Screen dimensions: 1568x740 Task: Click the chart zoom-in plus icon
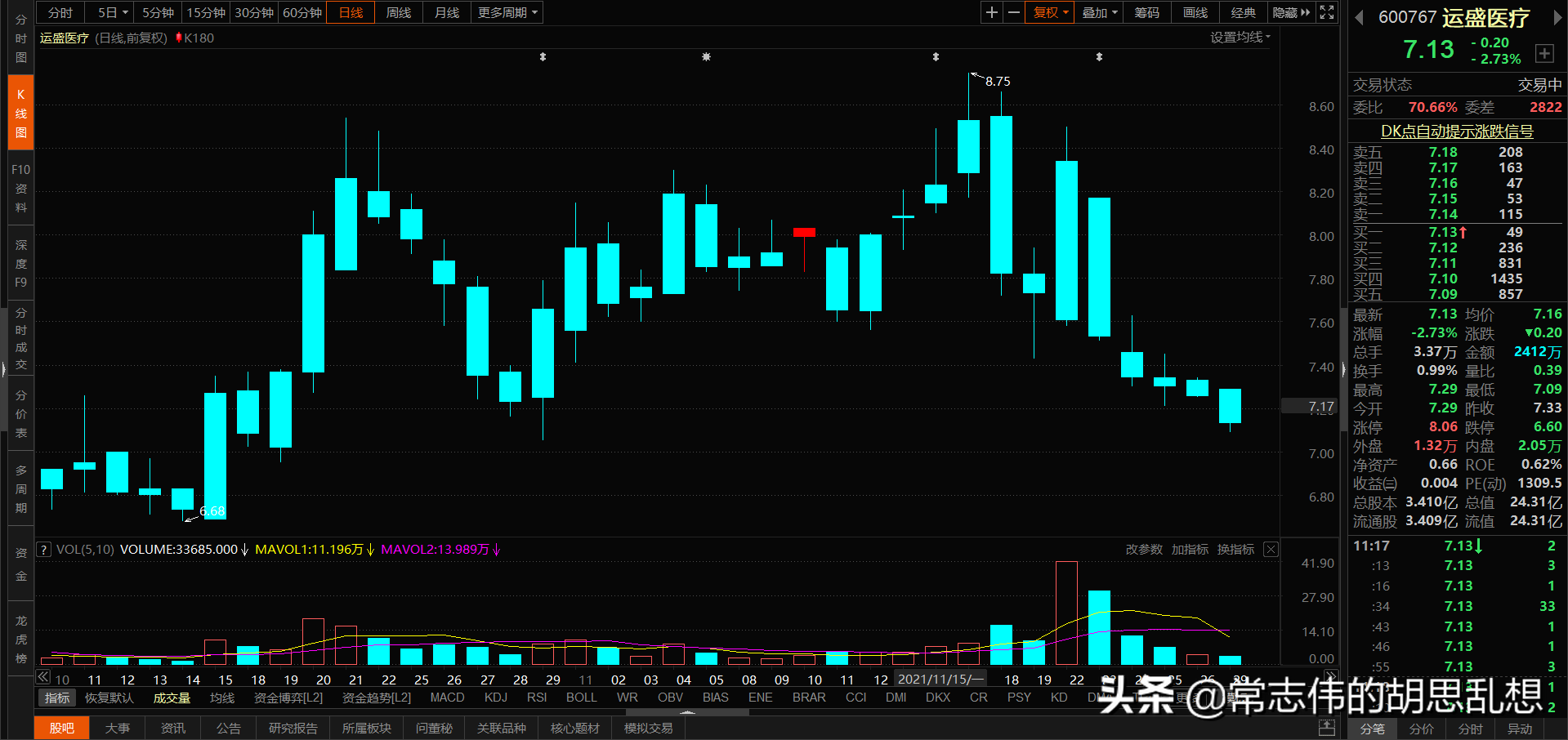click(990, 12)
